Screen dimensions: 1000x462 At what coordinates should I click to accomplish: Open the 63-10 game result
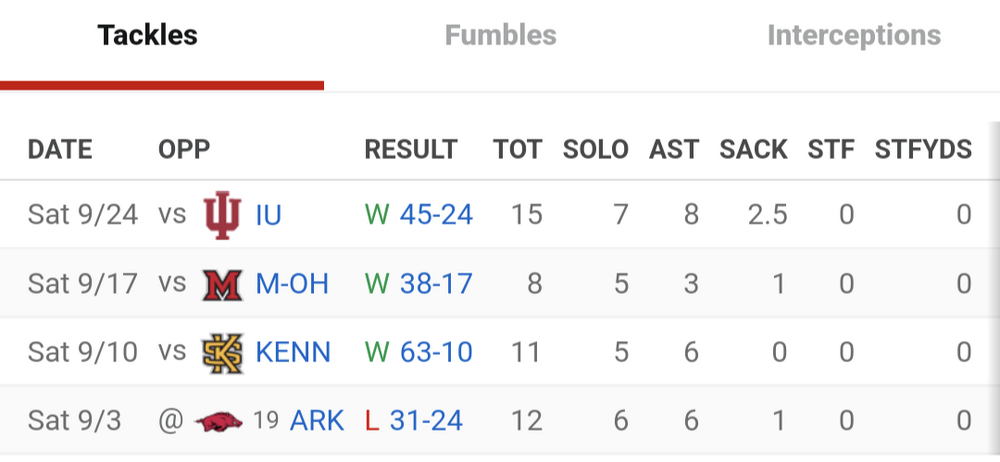tap(436, 352)
